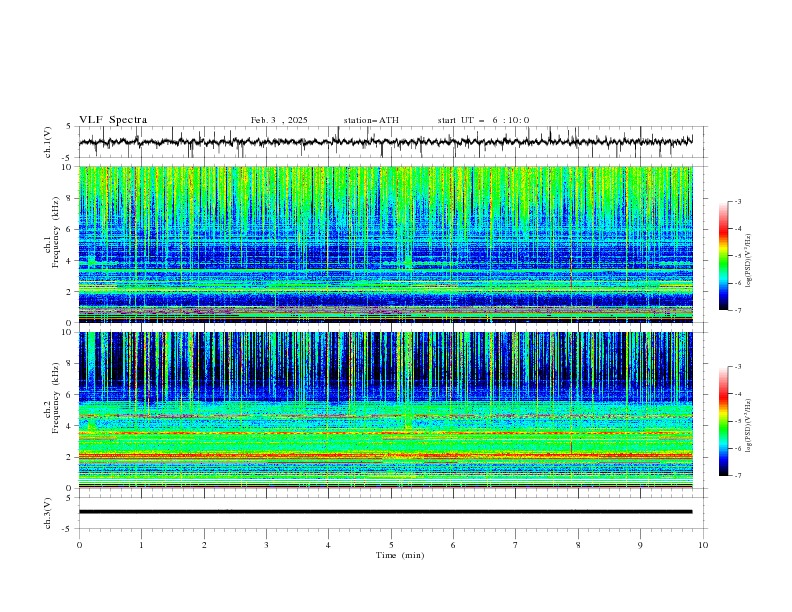Viewport: 792px width, 612px height.
Task: Click the time axis tick label '0'
Action: pos(79,545)
